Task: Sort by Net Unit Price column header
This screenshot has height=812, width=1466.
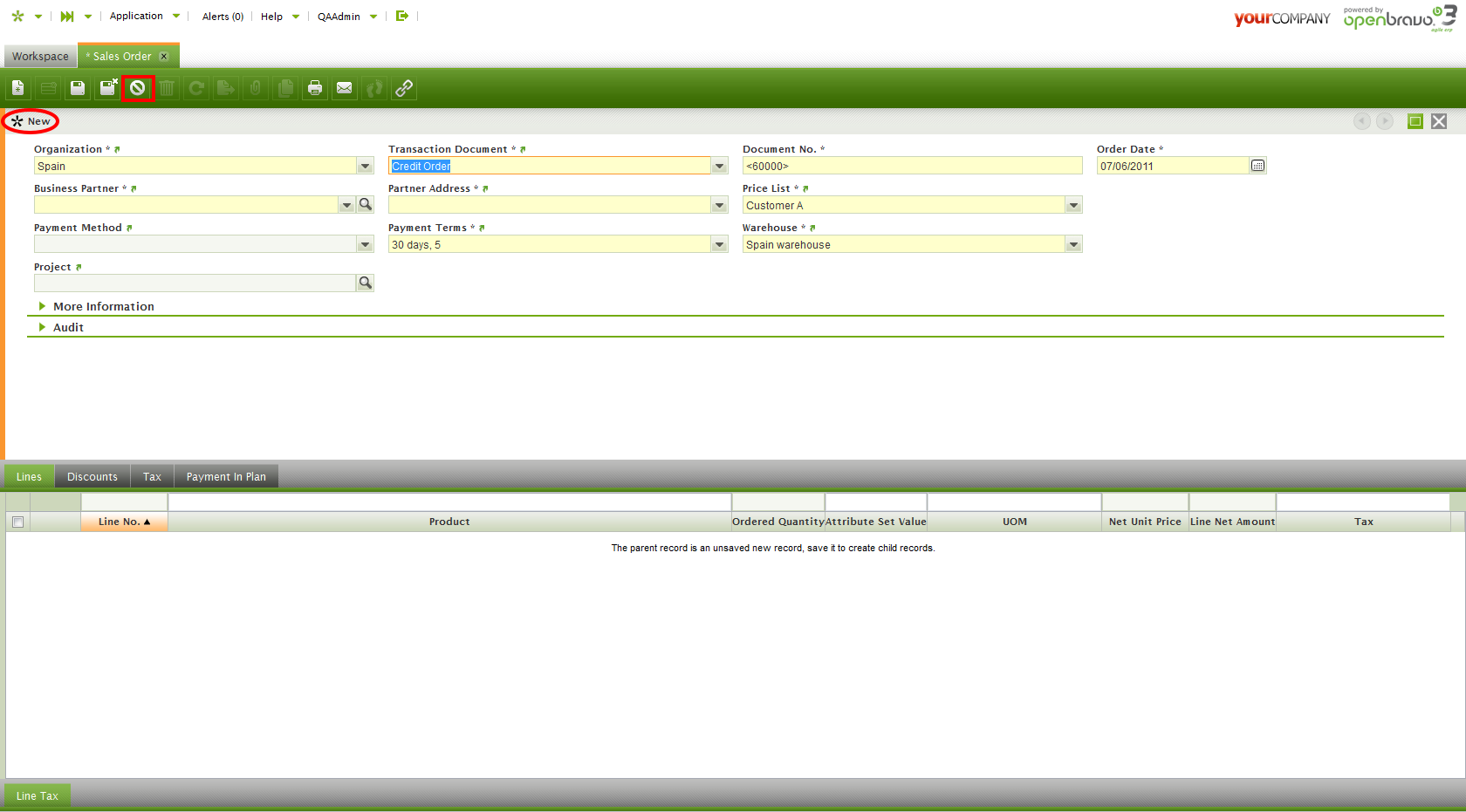Action: pyautogui.click(x=1145, y=522)
